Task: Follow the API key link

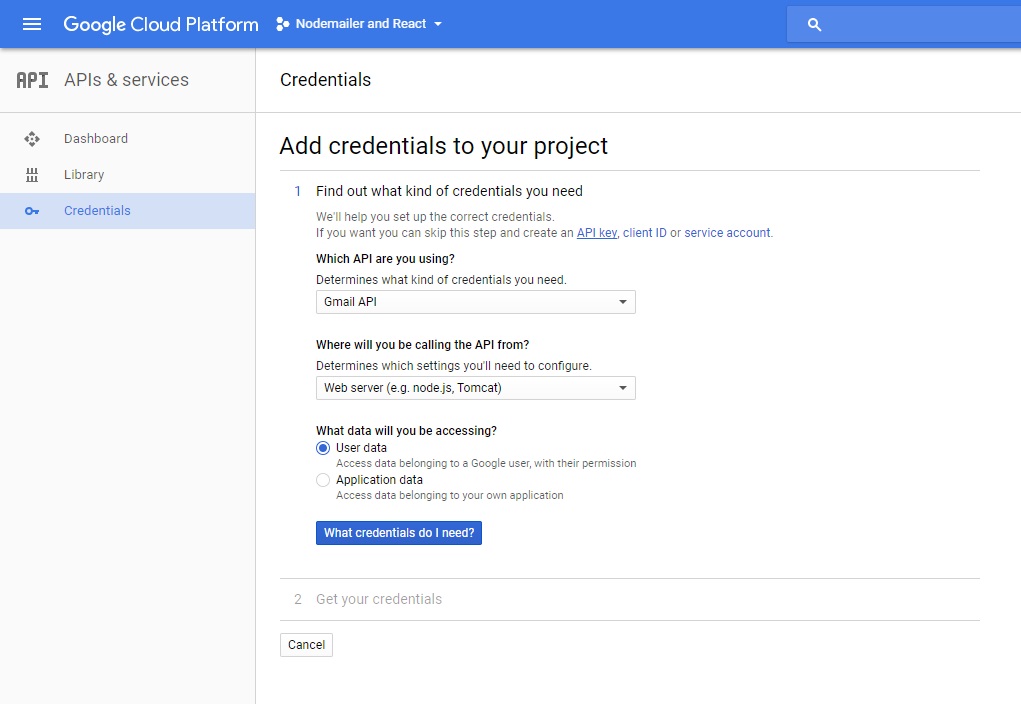Action: (597, 233)
